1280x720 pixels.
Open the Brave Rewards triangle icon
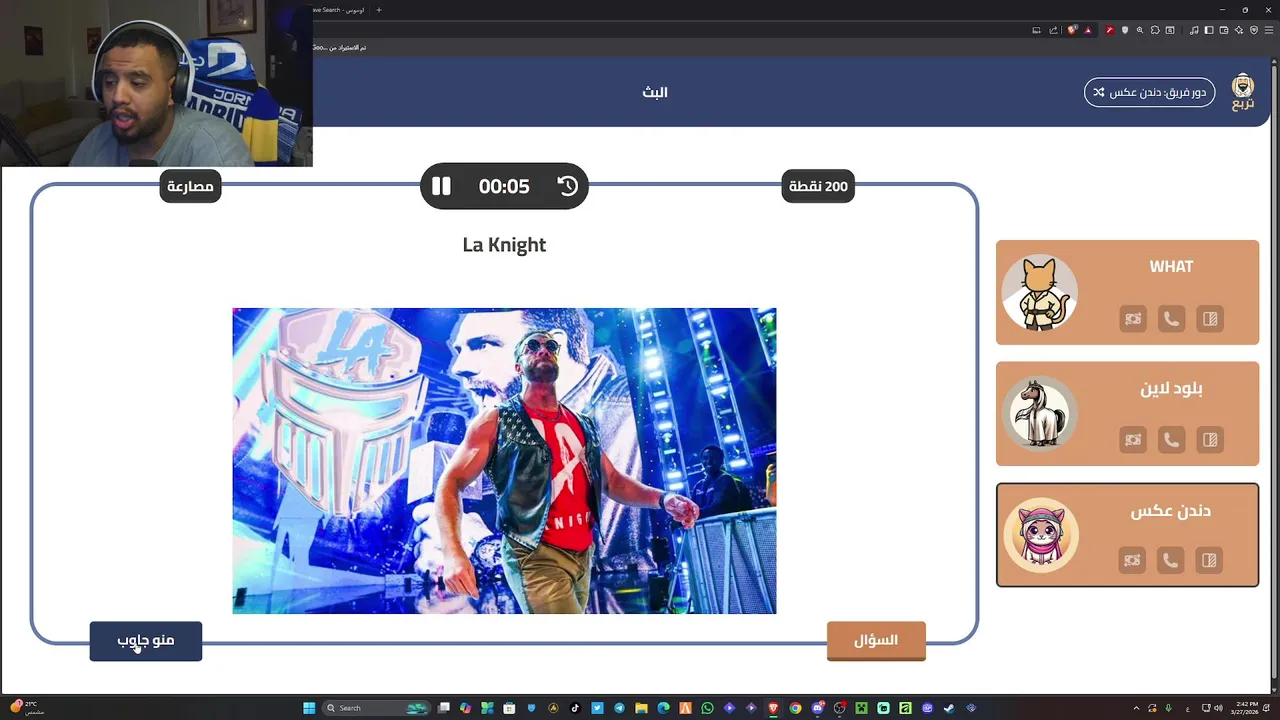[1088, 30]
